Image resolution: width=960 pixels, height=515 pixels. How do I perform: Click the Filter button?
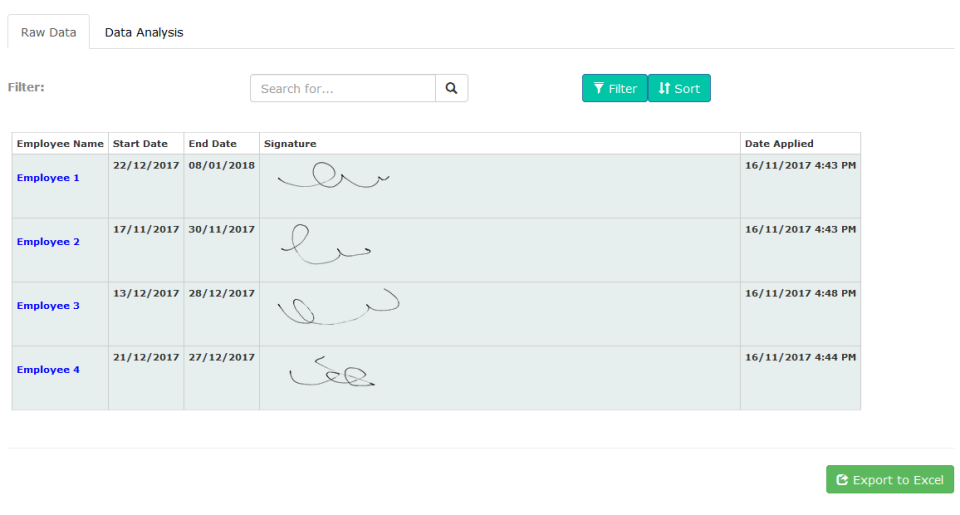click(615, 88)
